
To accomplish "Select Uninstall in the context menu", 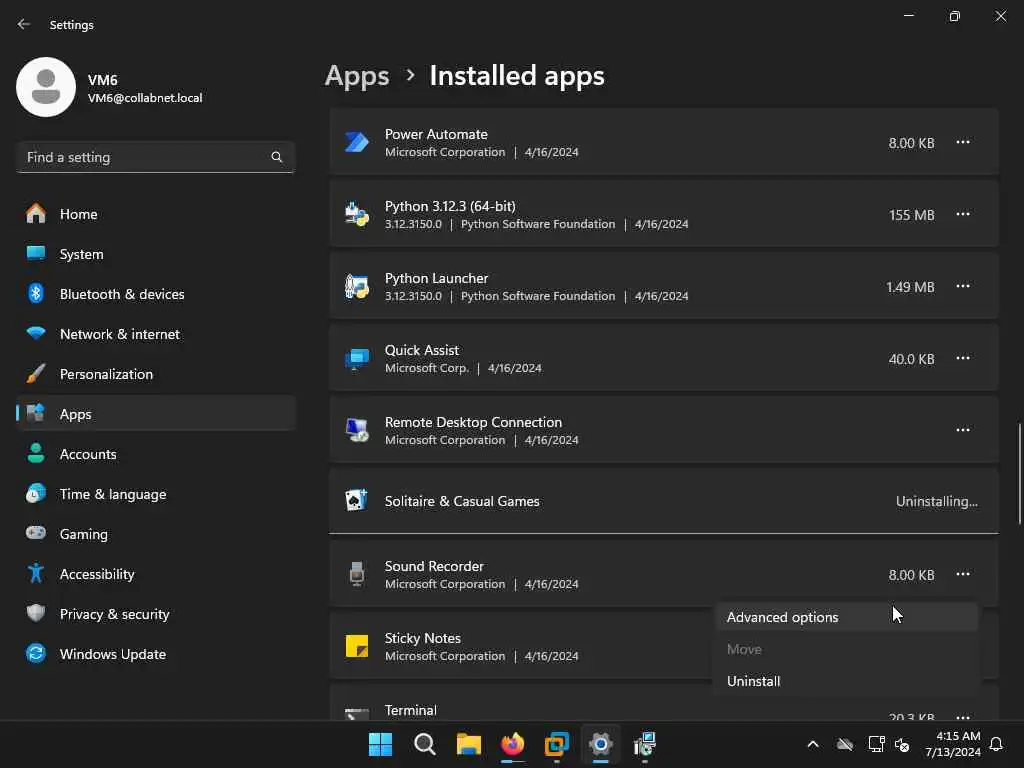I will click(x=847, y=681).
